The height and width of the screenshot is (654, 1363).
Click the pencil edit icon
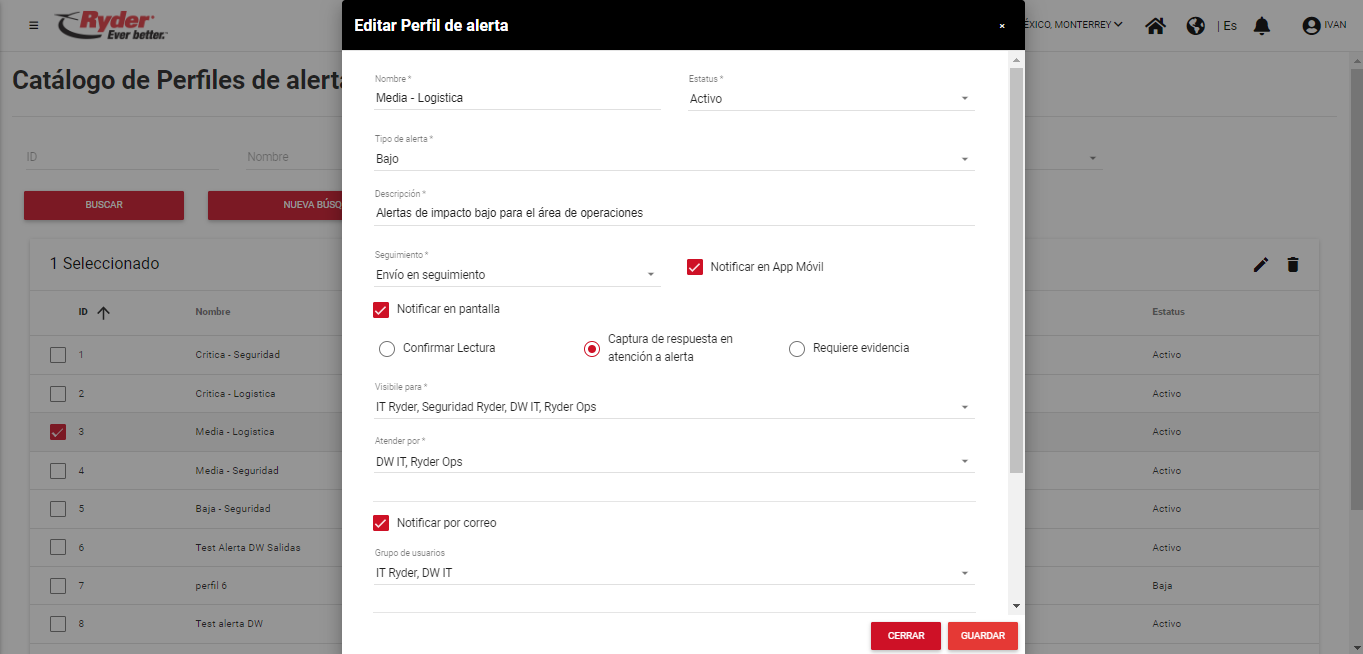pos(1261,264)
